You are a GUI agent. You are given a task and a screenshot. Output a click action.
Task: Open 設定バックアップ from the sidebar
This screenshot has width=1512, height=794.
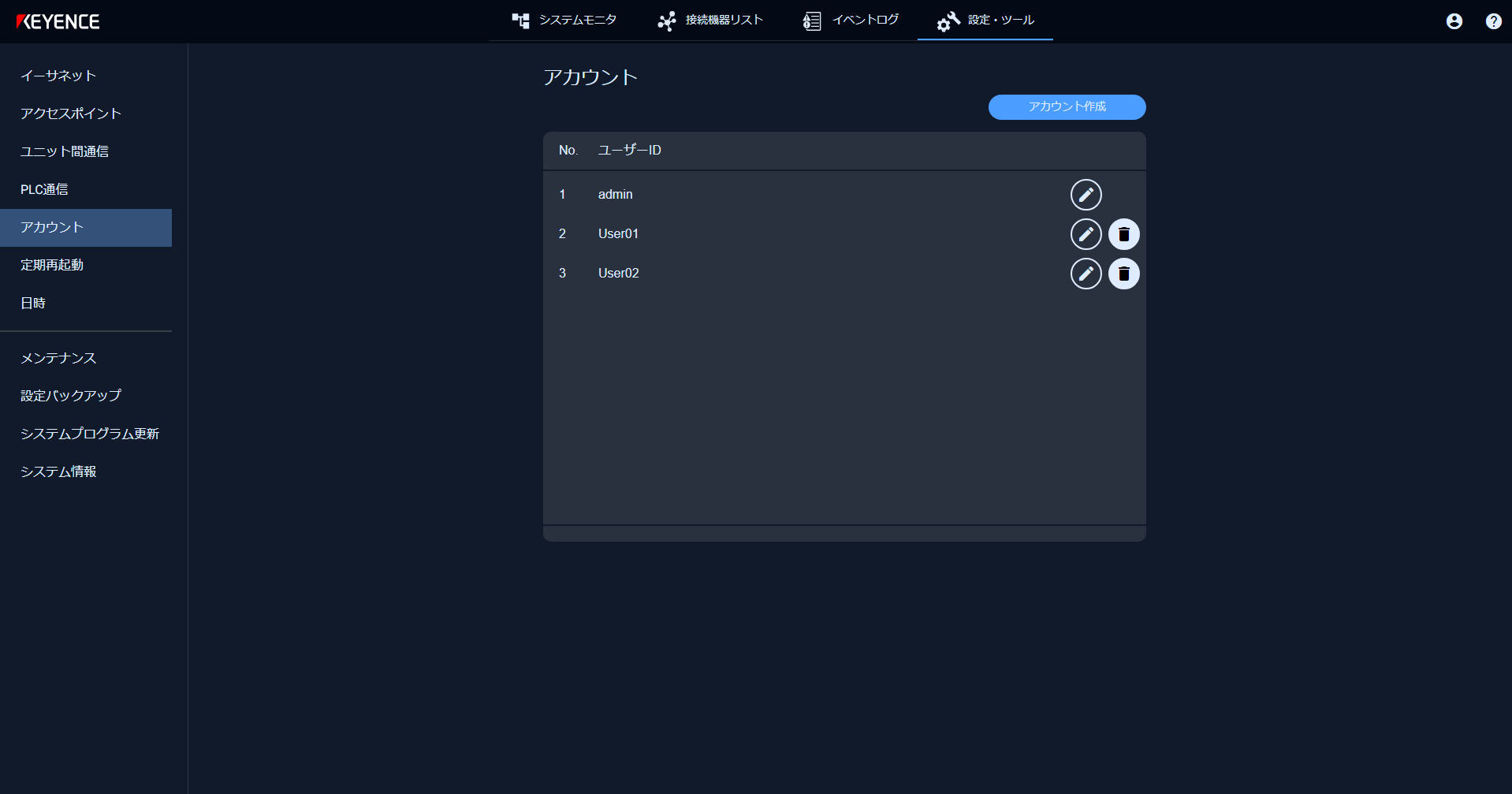pos(70,396)
